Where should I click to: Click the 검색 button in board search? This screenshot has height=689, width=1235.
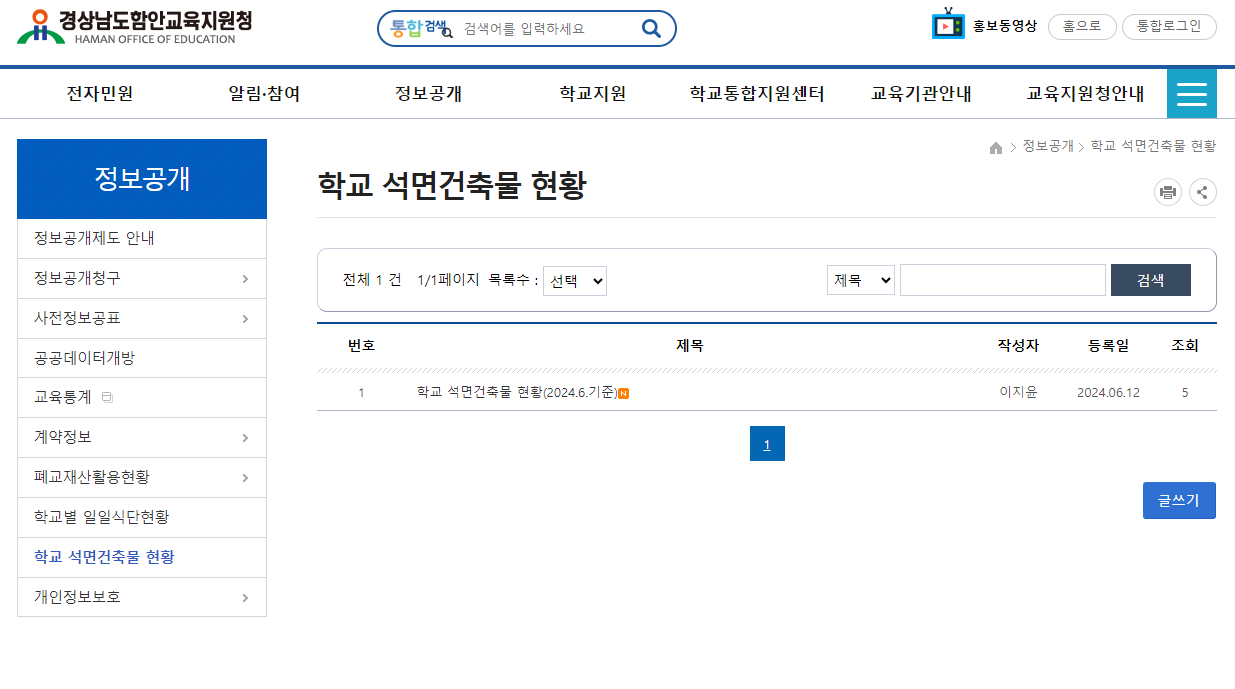1151,280
